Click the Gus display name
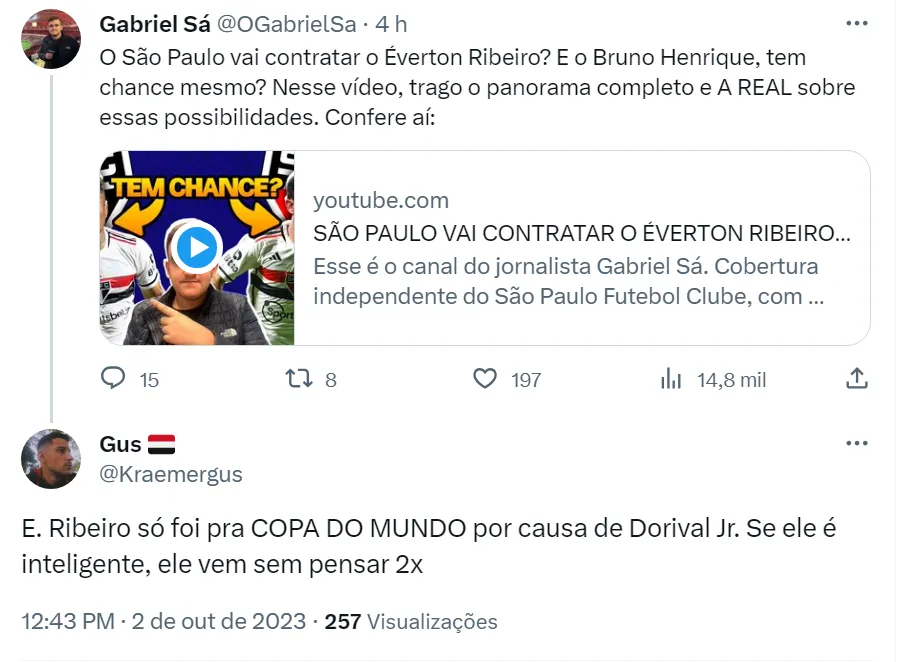 pyautogui.click(x=120, y=445)
